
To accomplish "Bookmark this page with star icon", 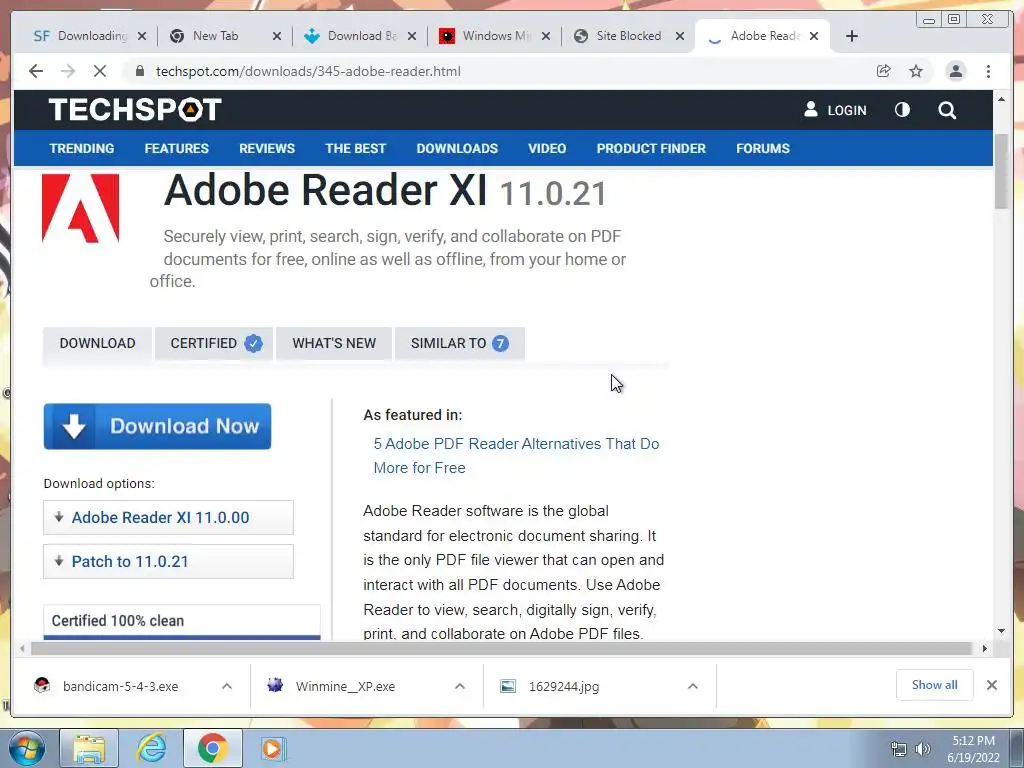I will 916,71.
